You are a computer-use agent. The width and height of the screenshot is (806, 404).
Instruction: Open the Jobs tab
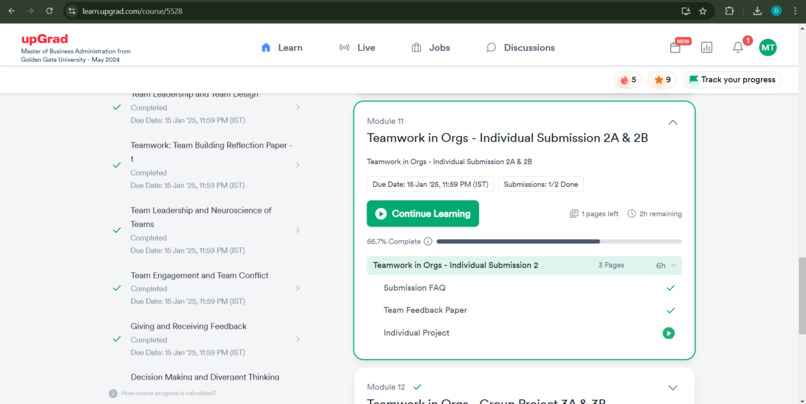431,48
